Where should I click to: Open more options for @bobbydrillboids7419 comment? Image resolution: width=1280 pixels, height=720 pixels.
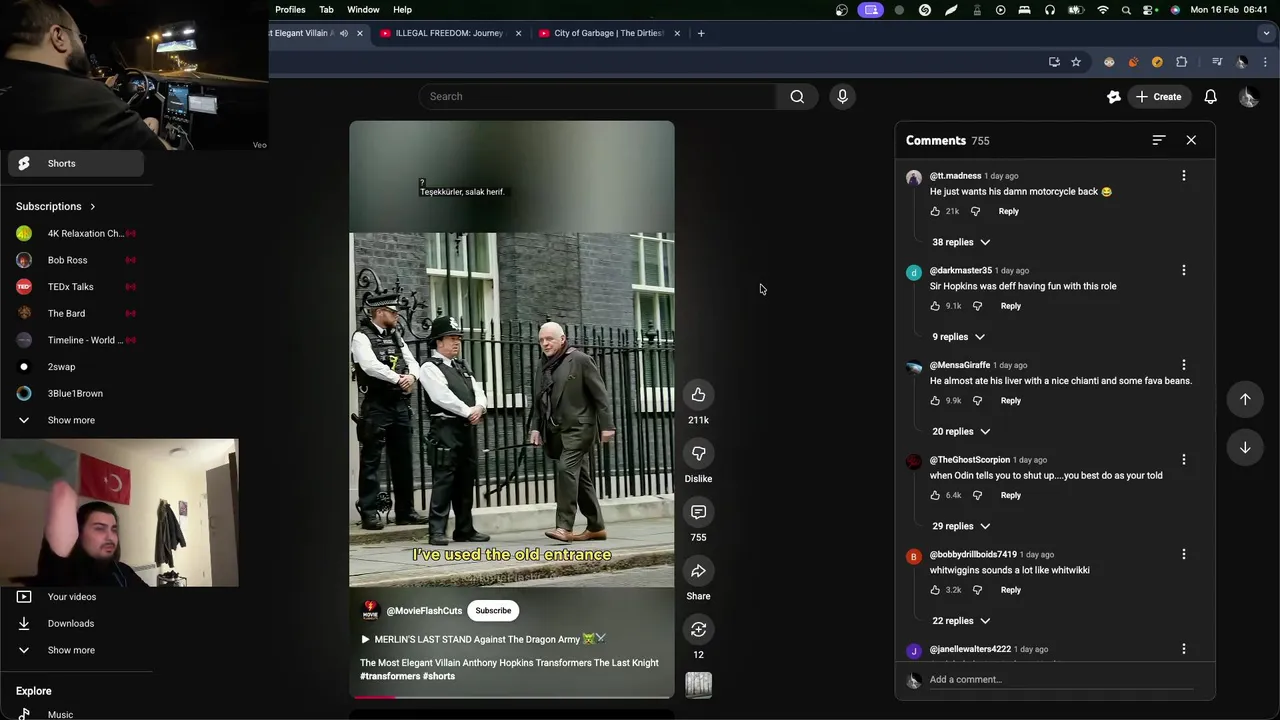[x=1184, y=555]
